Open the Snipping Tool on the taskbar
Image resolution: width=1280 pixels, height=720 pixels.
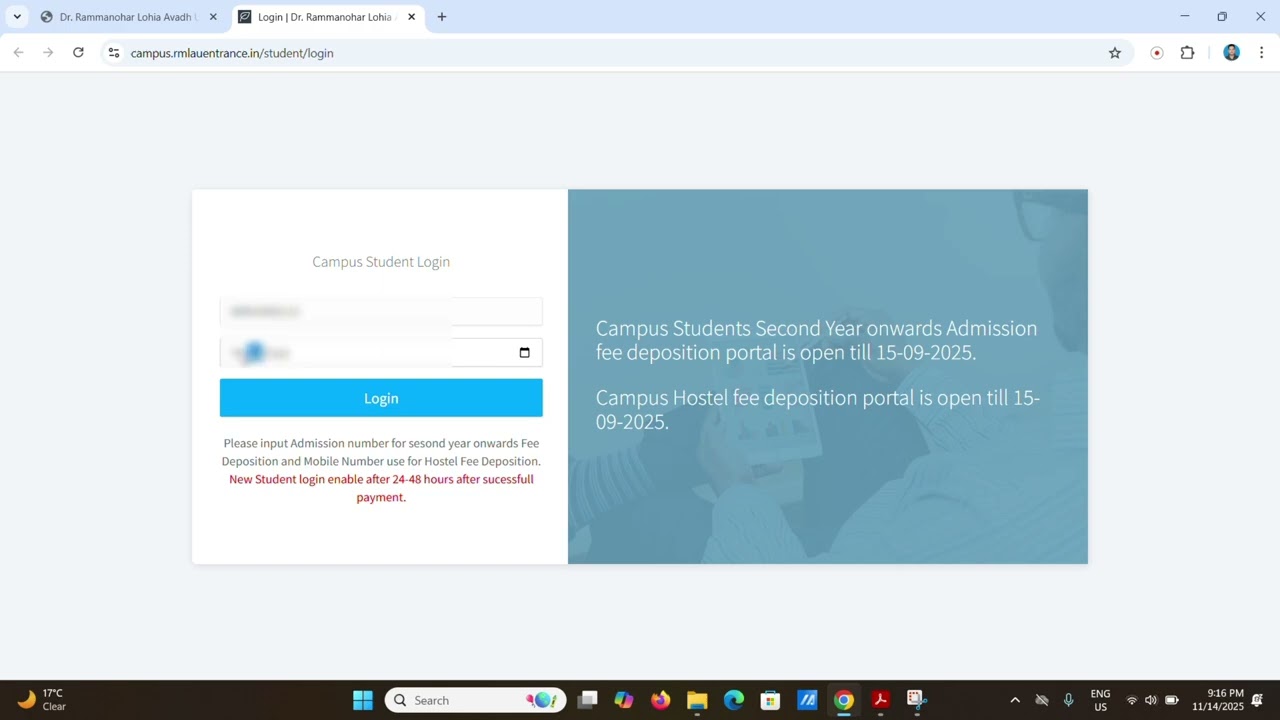[917, 700]
